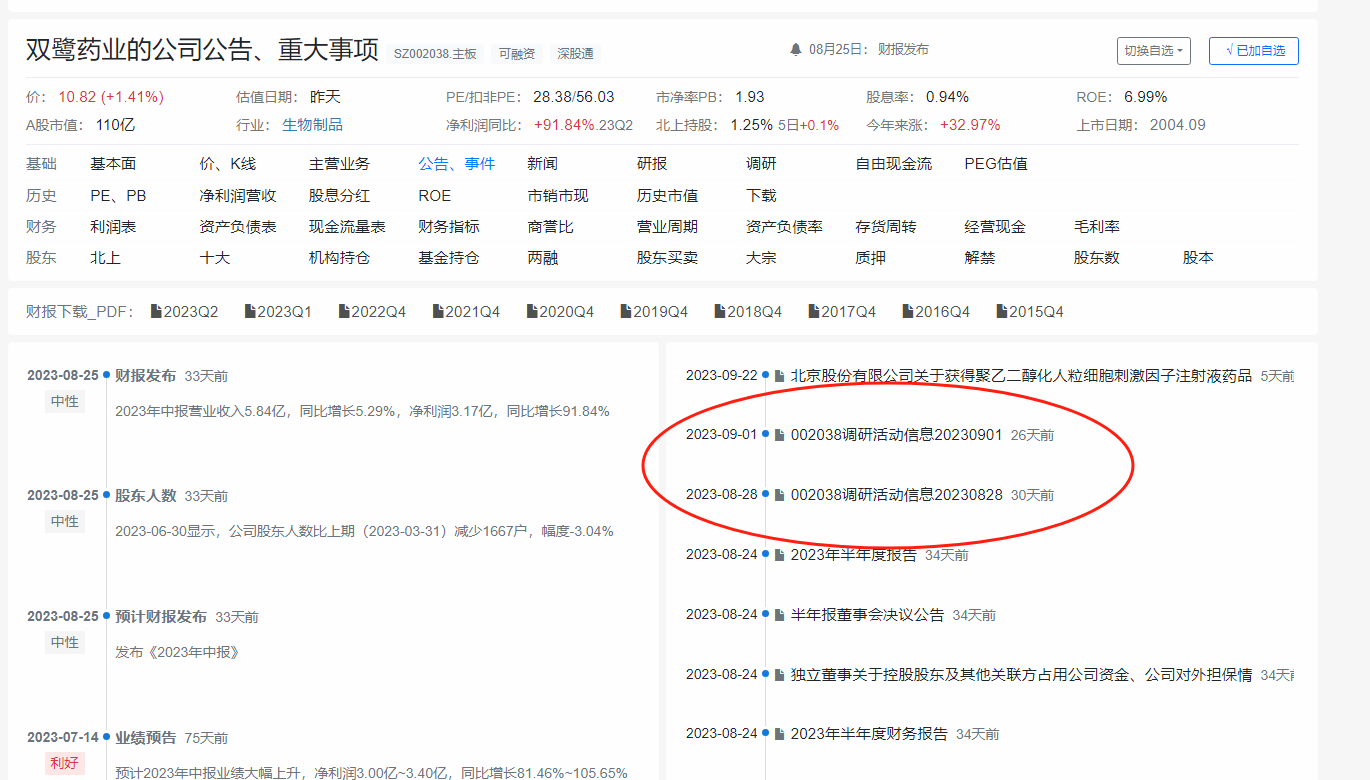Open 资产负债表 statement
Screen dimensions: 1370x780
tap(238, 227)
